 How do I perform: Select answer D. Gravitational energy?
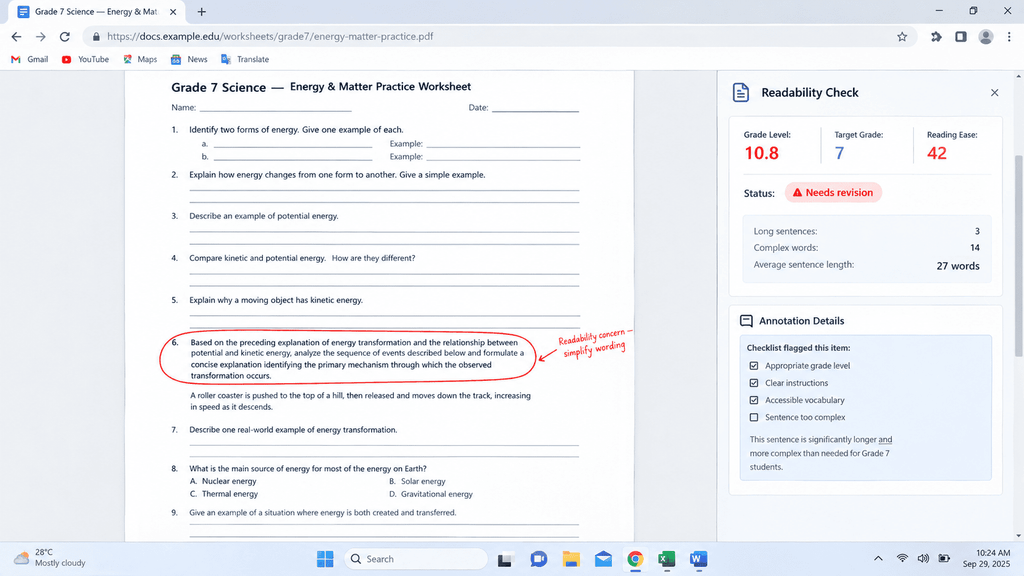click(x=431, y=494)
